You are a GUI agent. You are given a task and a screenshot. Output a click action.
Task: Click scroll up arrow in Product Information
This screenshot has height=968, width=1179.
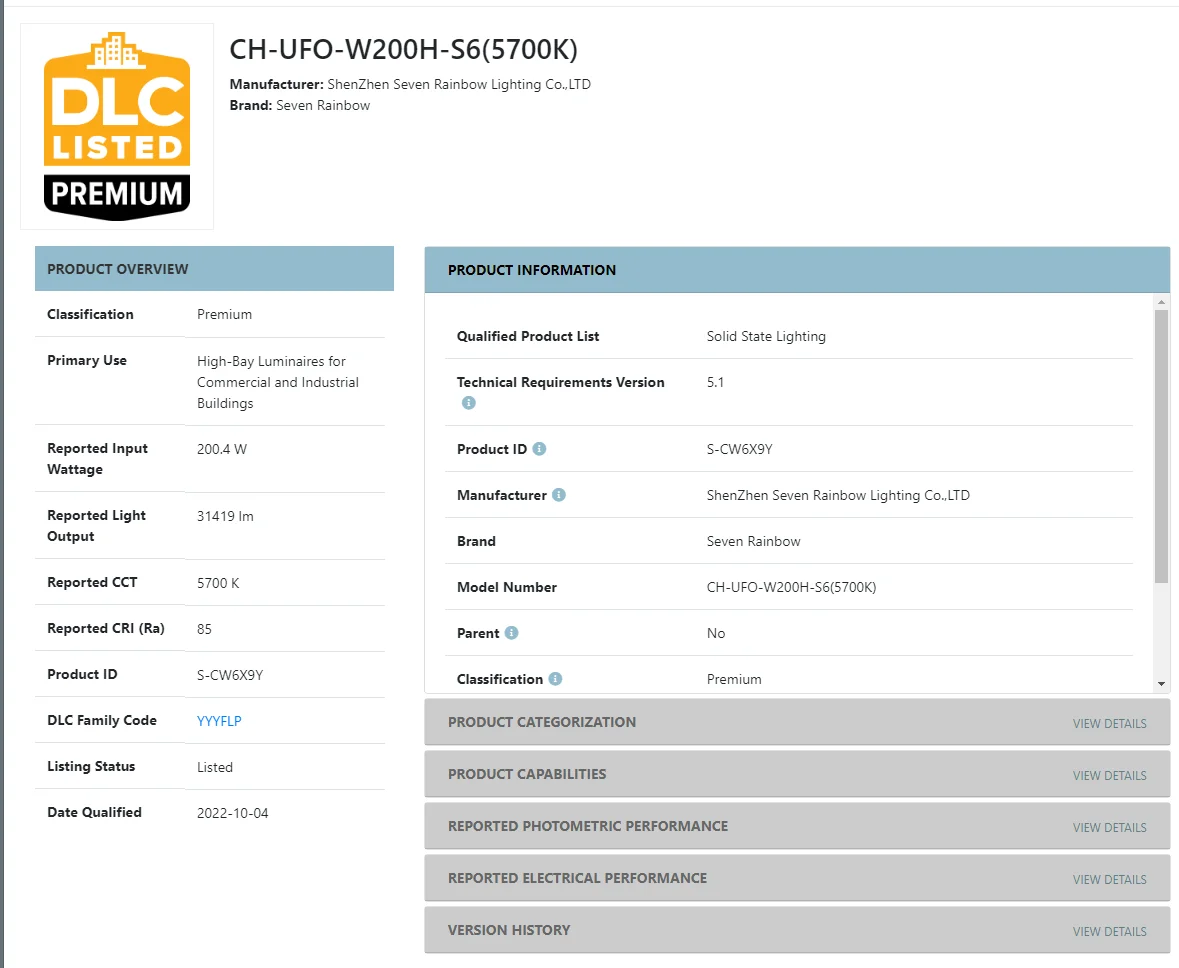point(1161,301)
